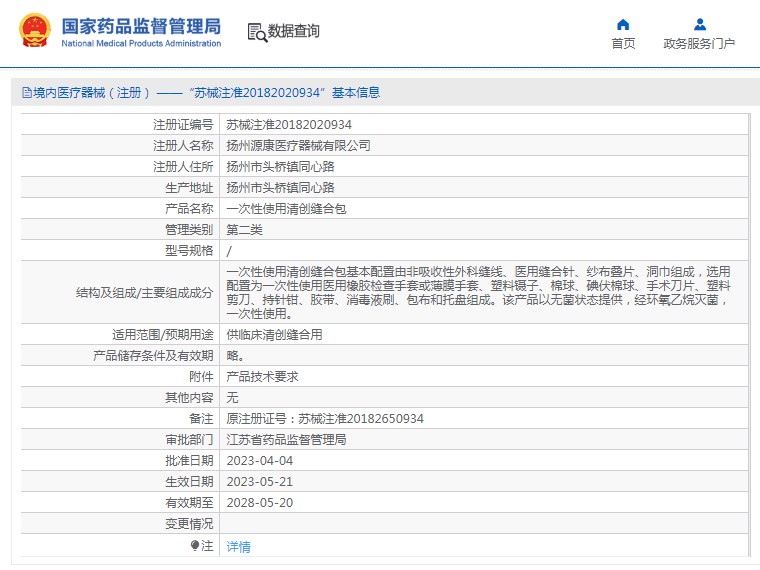
Task: Click the 结构及组成/主要组成成分 row label
Action: tap(144, 293)
